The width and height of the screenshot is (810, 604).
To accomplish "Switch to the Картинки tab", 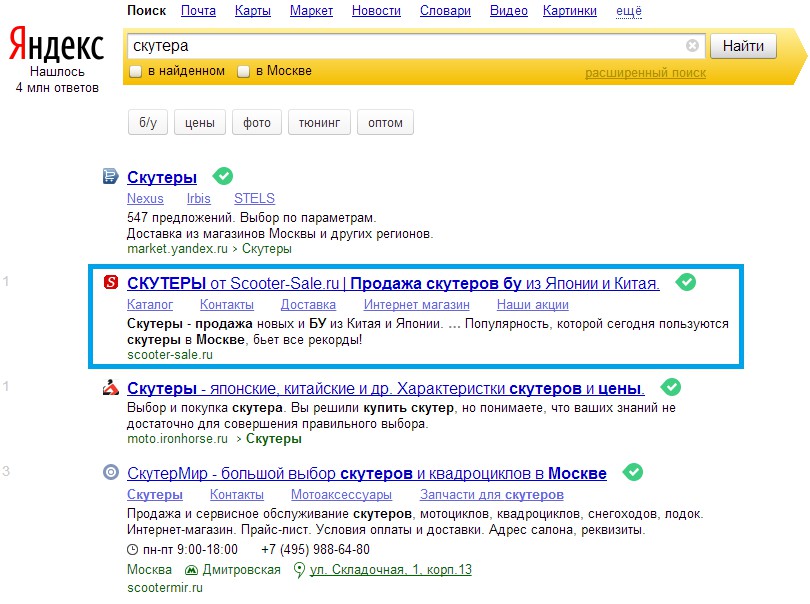I will point(570,11).
